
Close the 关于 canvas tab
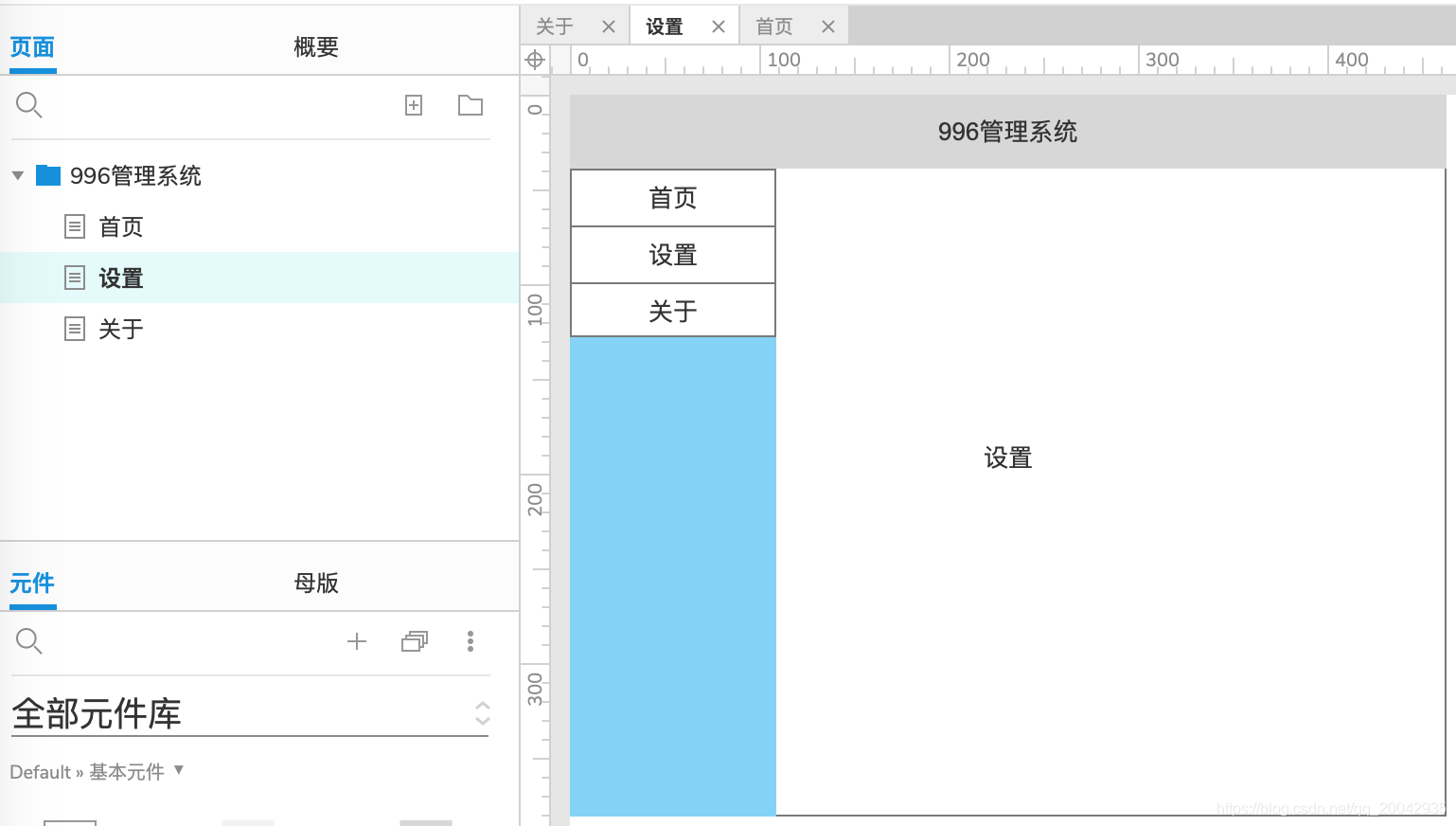click(609, 27)
